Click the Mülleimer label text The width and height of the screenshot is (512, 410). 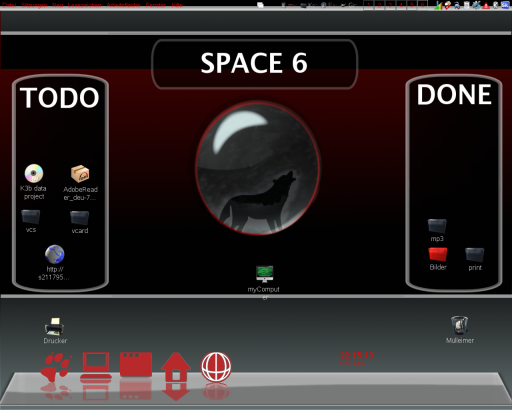[x=460, y=340]
